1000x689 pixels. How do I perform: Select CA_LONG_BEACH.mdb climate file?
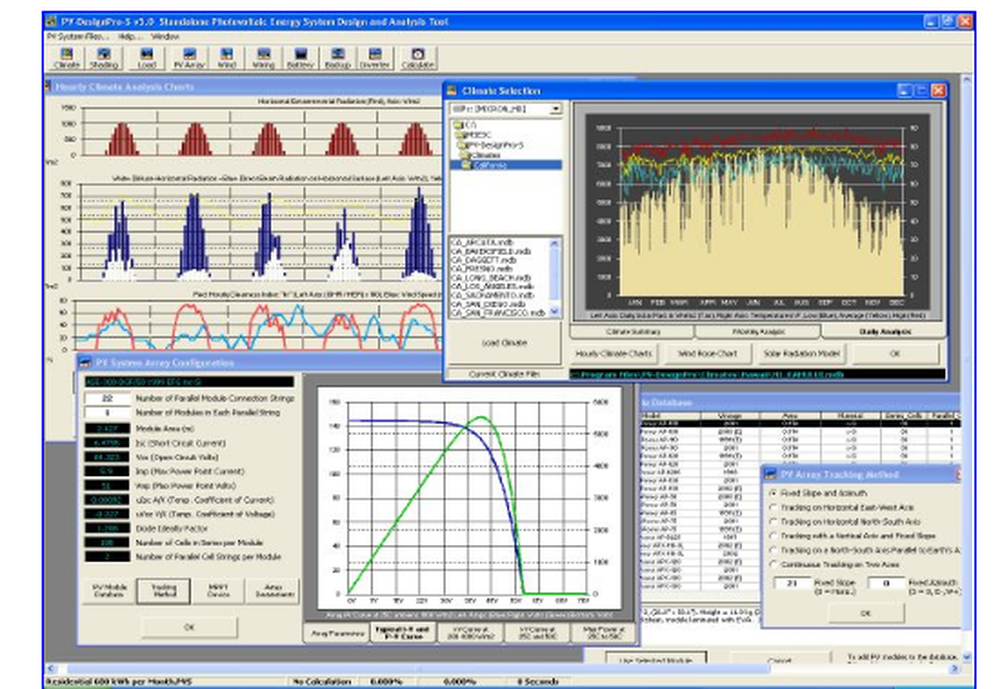[491, 278]
